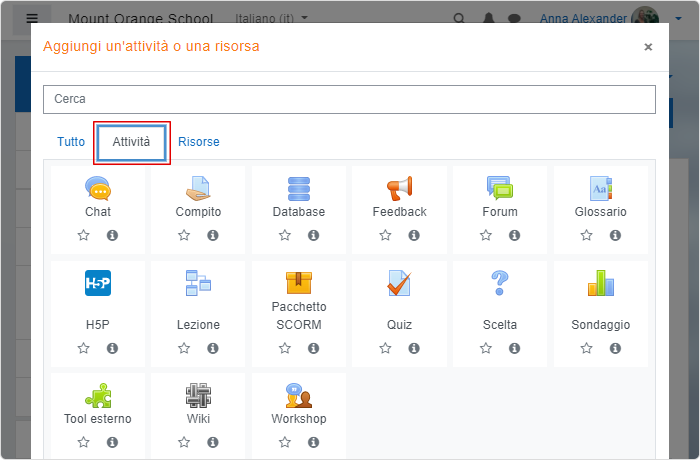
Task: Switch to the Tutto tab
Action: click(x=71, y=142)
